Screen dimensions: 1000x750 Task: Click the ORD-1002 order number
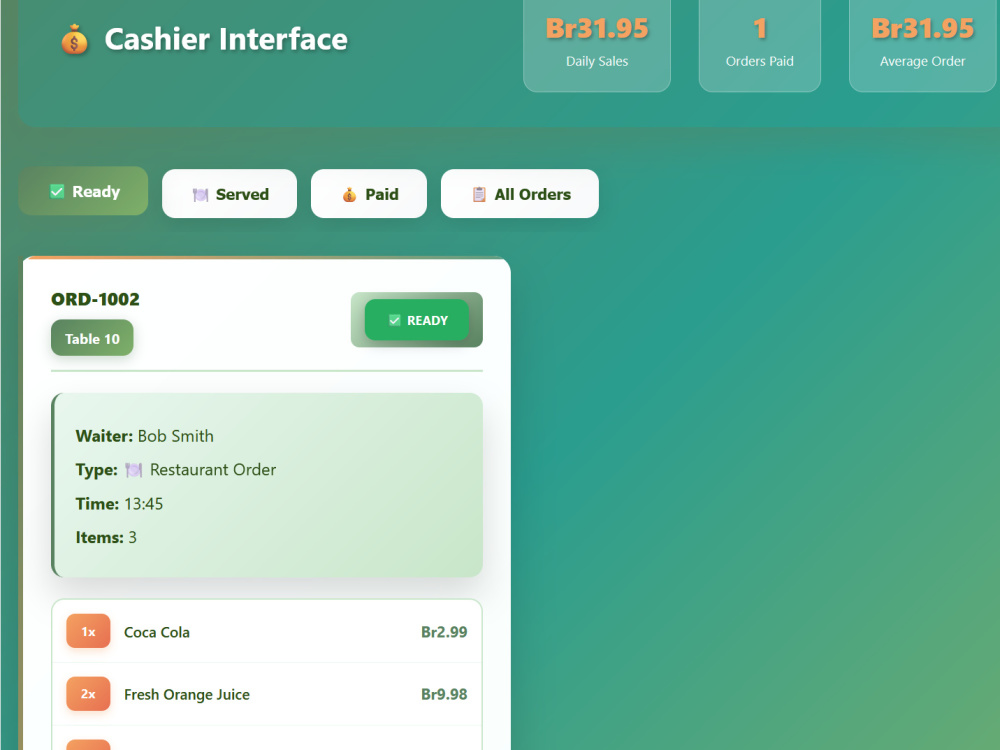(x=96, y=299)
